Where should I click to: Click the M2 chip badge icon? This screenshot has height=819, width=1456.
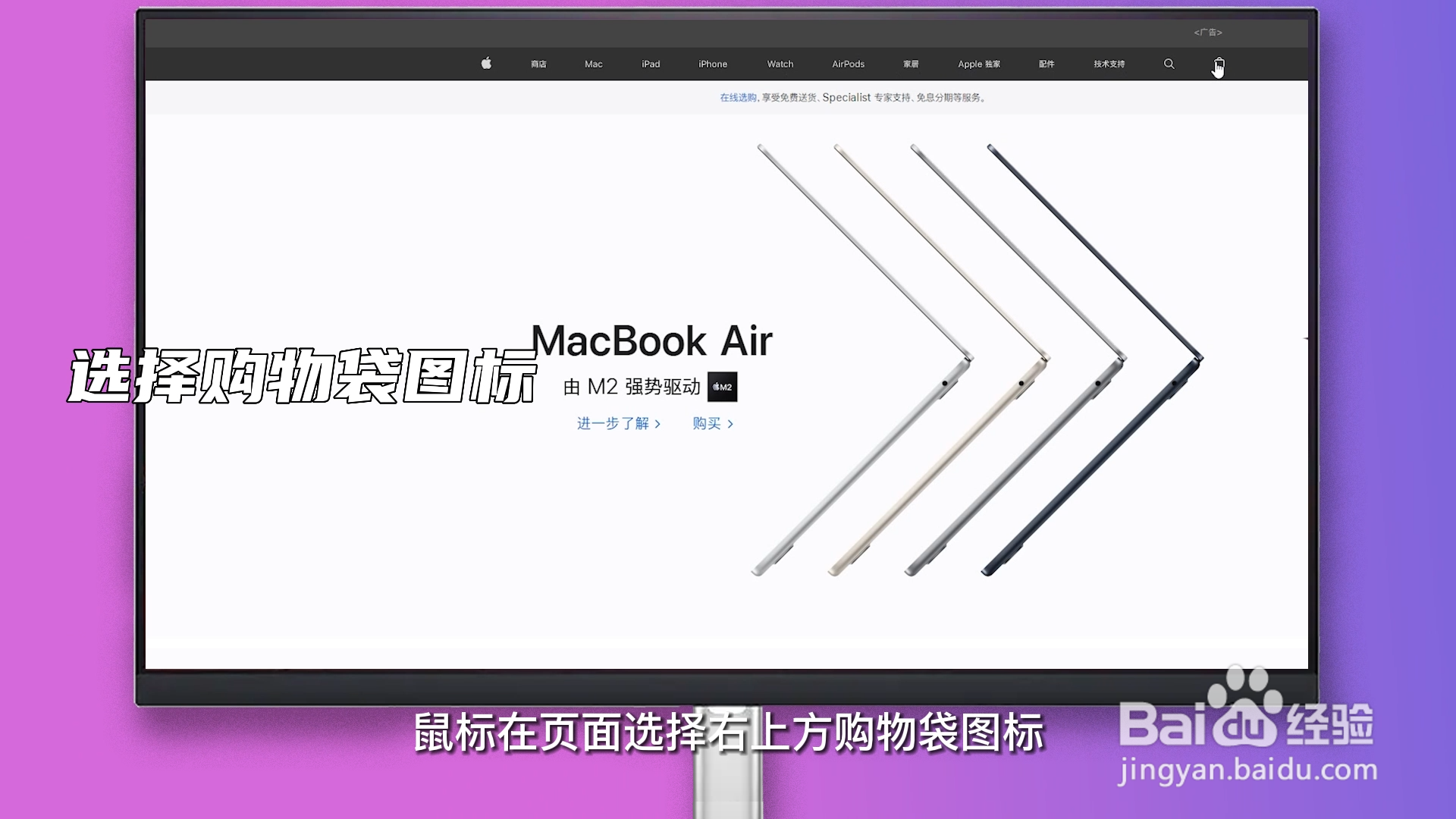pyautogui.click(x=722, y=387)
